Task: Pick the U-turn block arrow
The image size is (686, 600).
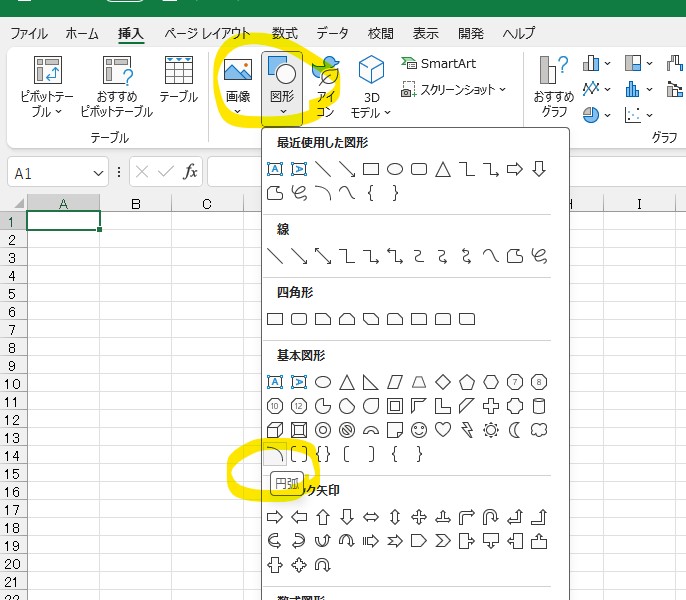Action: pos(490,517)
